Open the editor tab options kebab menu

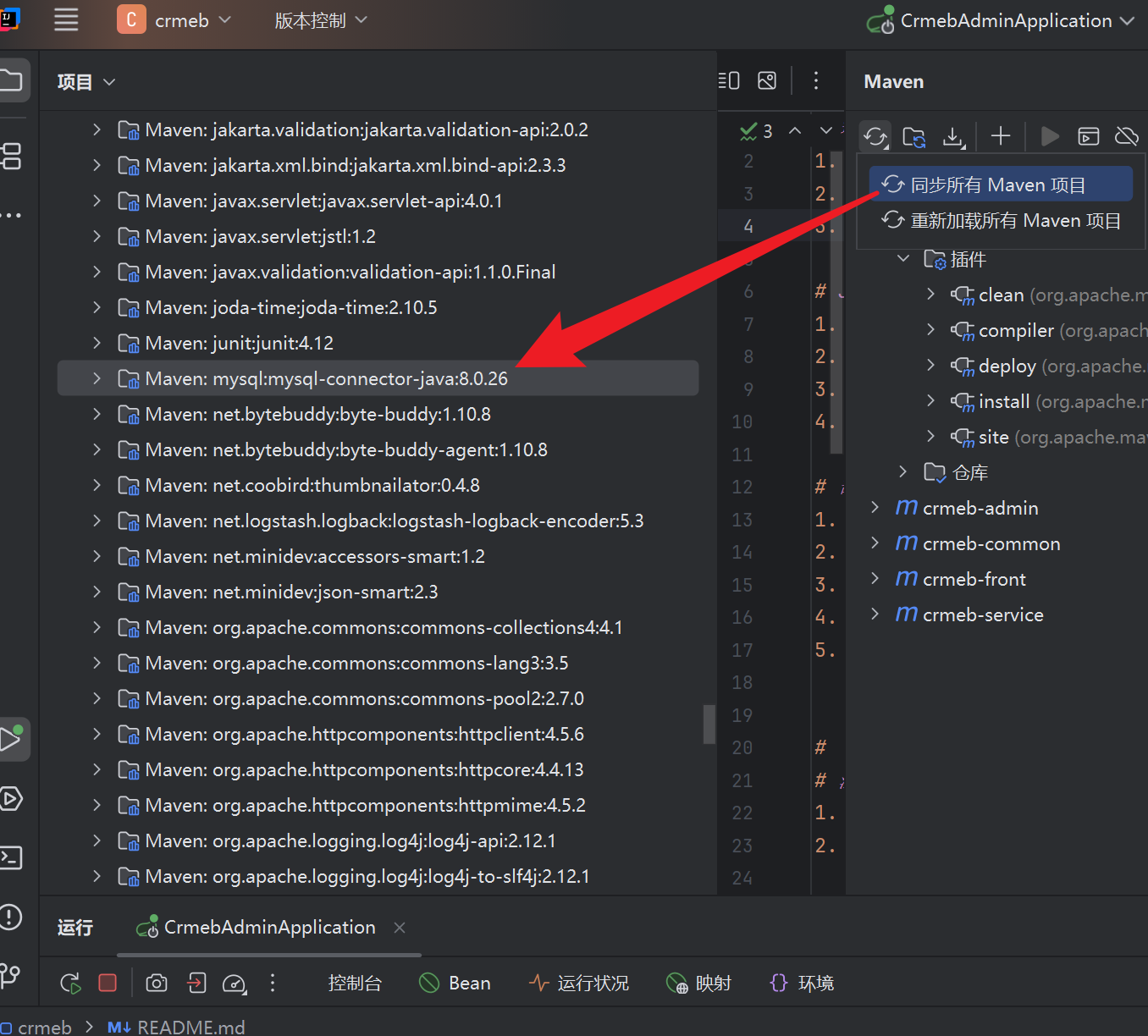(816, 80)
